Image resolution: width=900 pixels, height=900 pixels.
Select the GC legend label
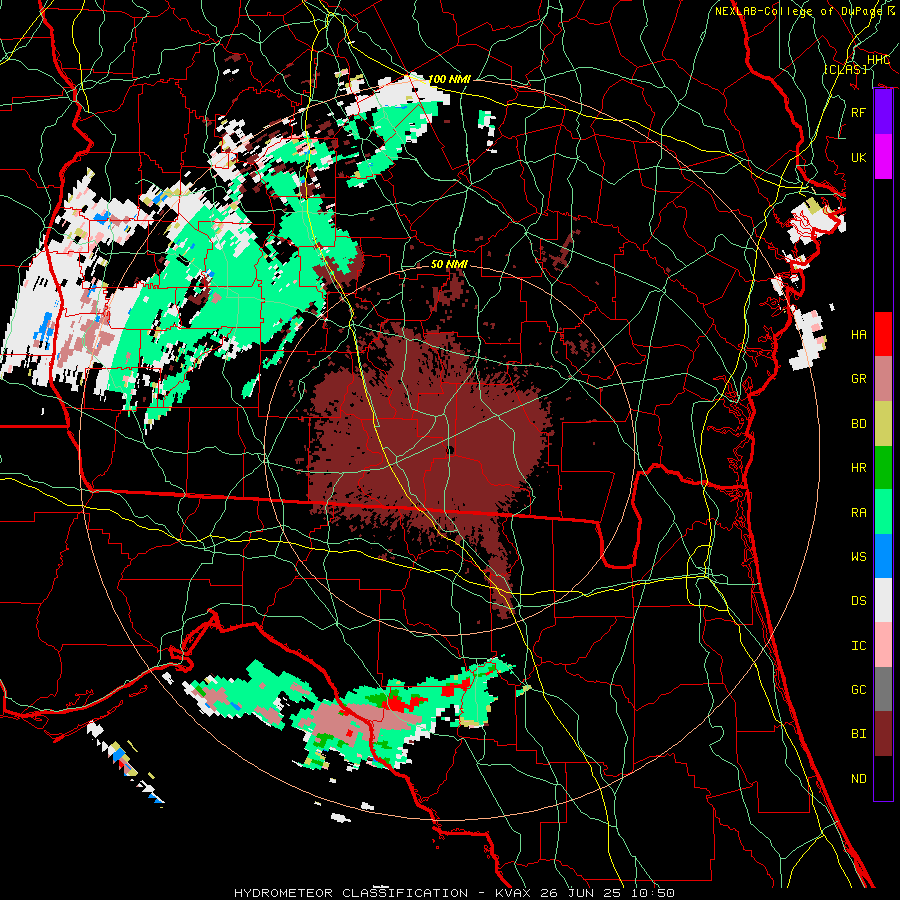click(859, 690)
